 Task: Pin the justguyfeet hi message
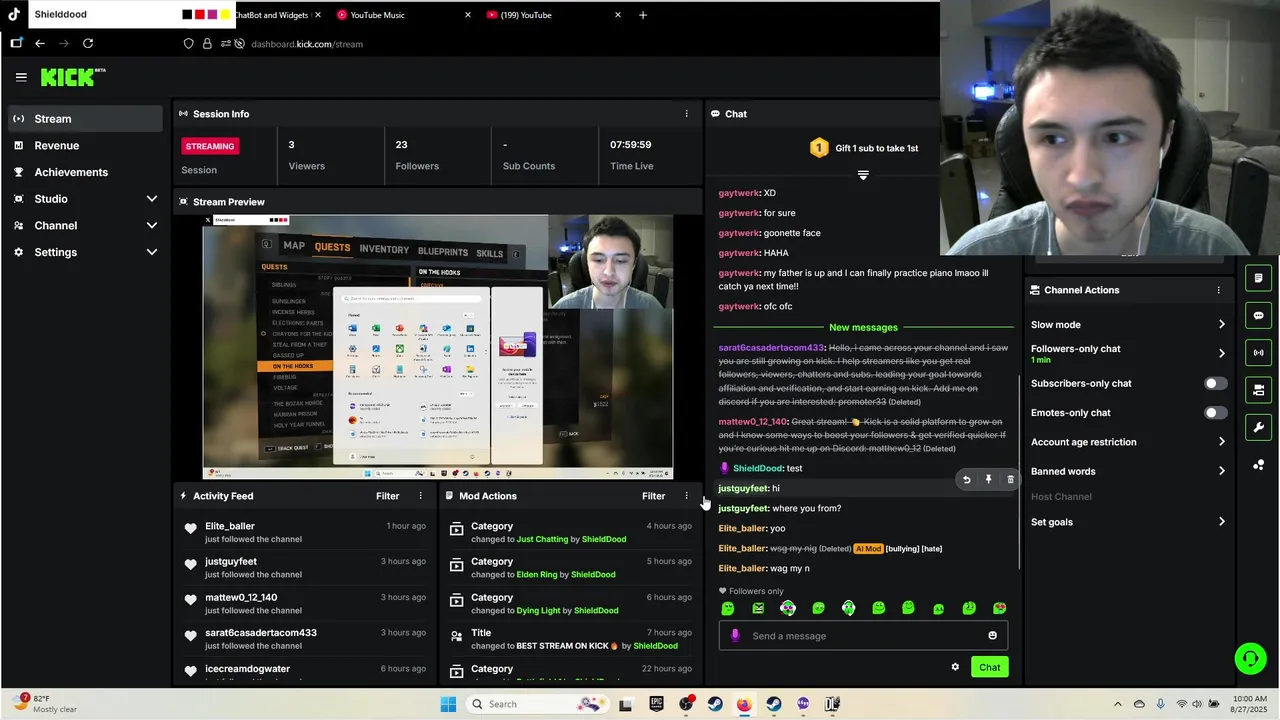tap(988, 480)
